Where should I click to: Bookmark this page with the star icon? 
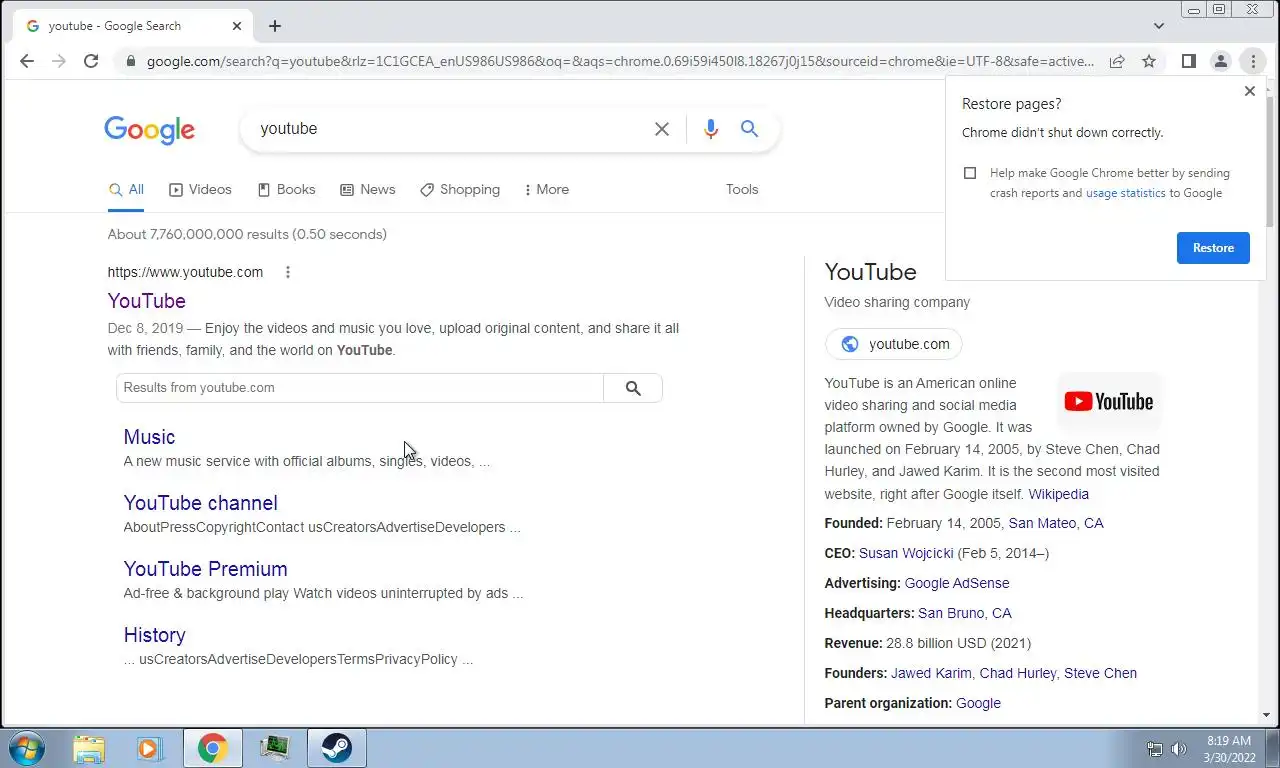(x=1149, y=61)
